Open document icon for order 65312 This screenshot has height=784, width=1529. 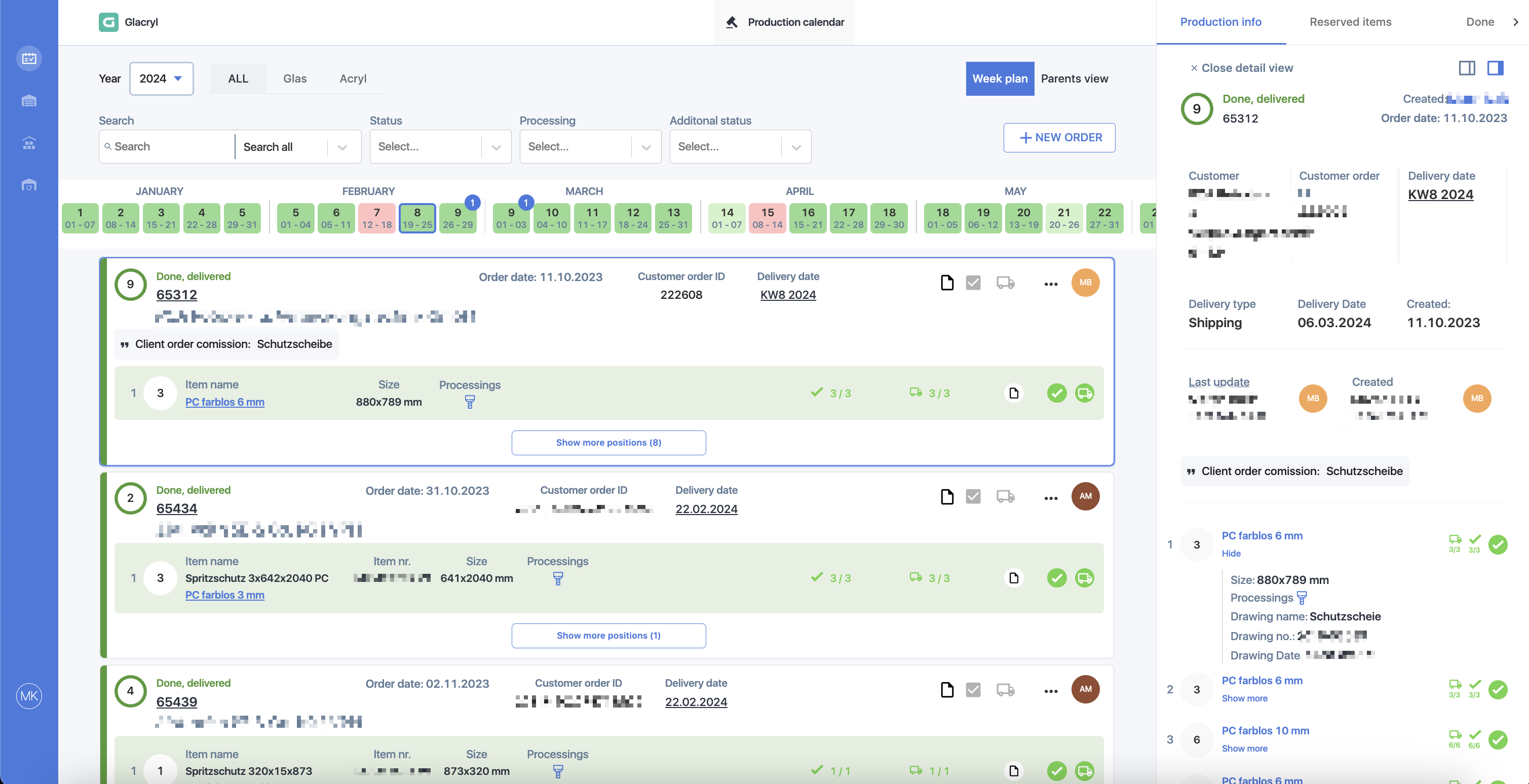point(947,283)
